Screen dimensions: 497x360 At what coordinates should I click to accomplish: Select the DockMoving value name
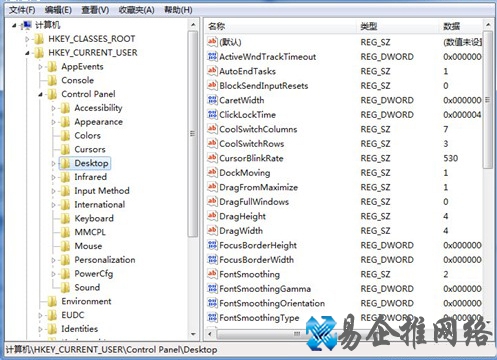(x=245, y=173)
